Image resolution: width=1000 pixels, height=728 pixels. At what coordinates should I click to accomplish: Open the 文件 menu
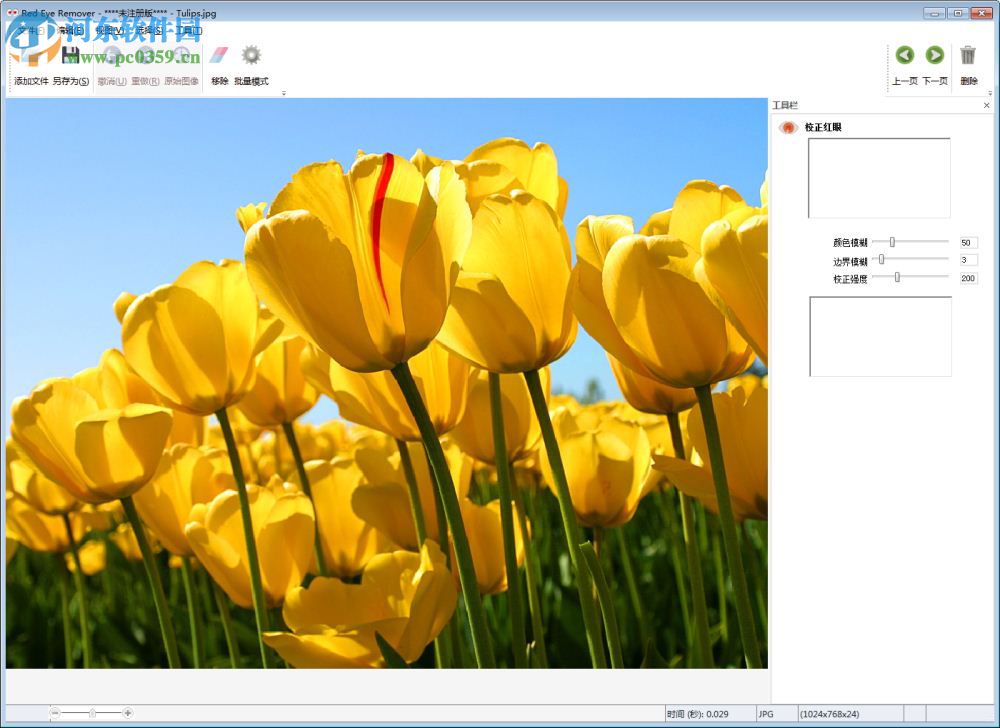[x=27, y=31]
